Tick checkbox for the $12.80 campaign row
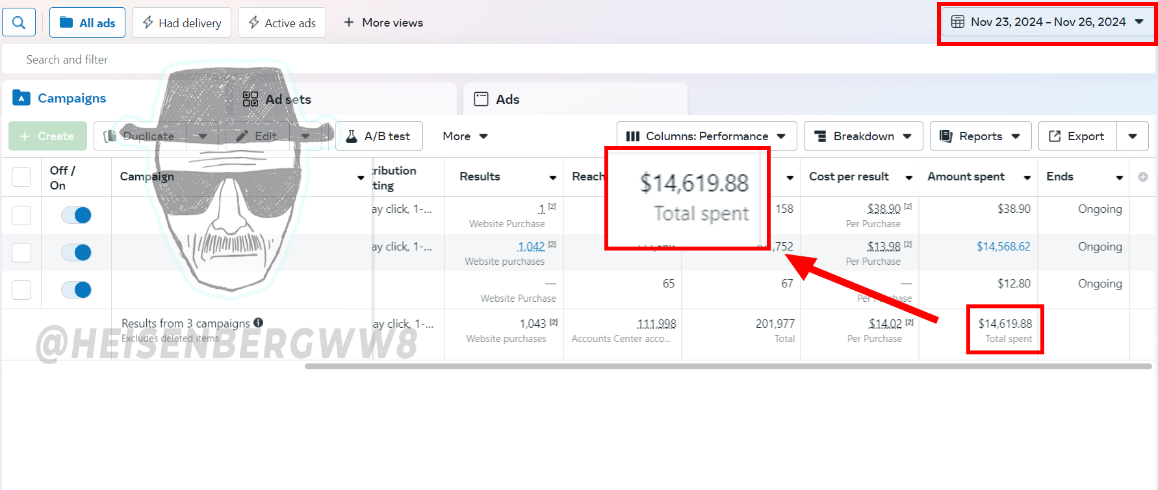1158x490 pixels. 21,290
